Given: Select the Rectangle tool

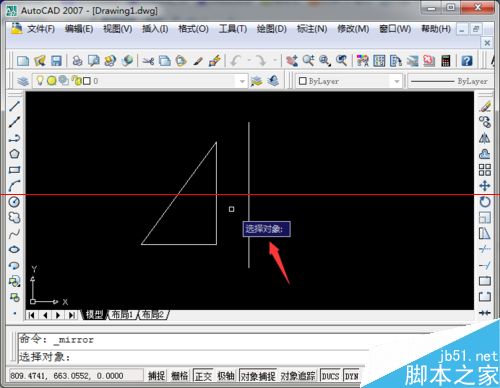Looking at the screenshot, I should point(14,170).
